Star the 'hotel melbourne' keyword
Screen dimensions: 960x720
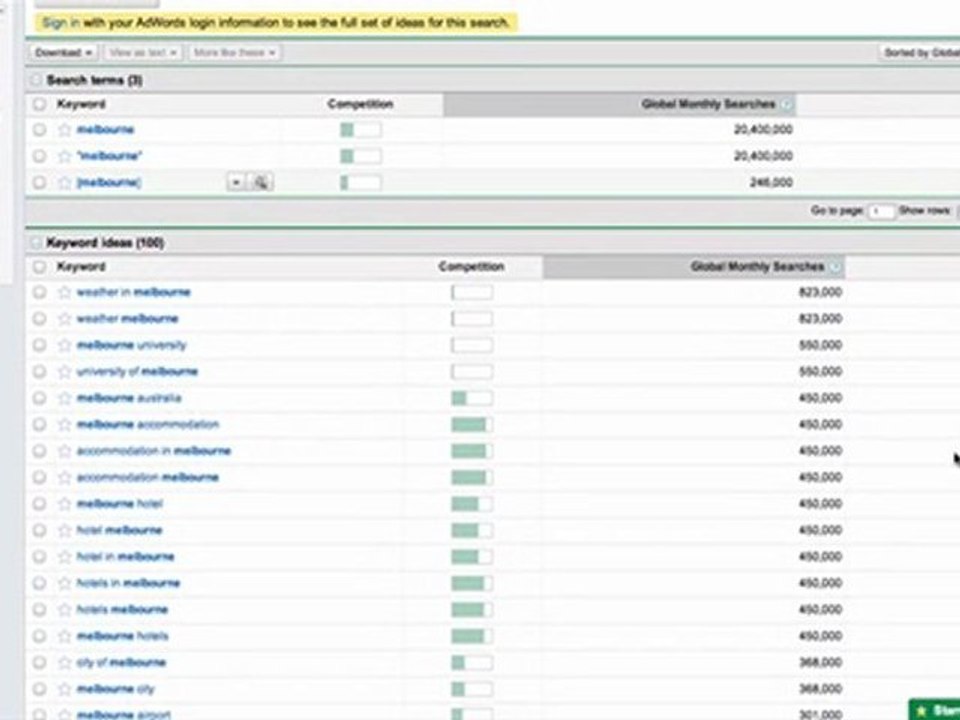pyautogui.click(x=64, y=530)
